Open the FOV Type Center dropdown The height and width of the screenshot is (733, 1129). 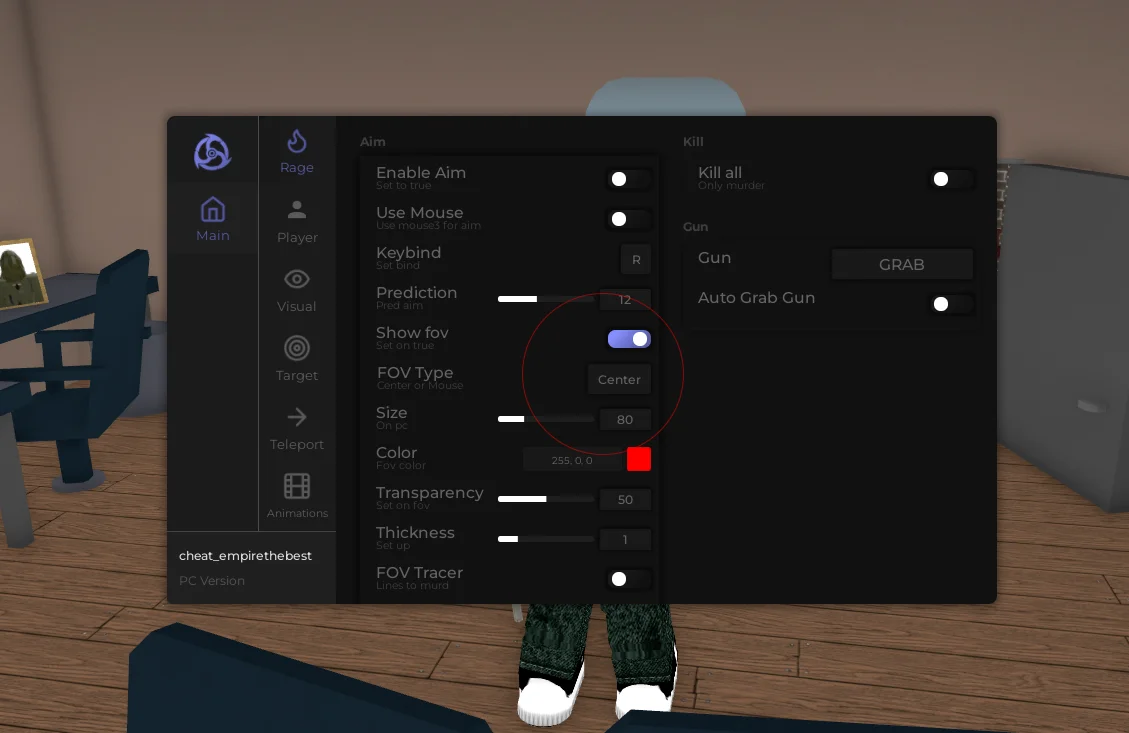pyautogui.click(x=619, y=380)
